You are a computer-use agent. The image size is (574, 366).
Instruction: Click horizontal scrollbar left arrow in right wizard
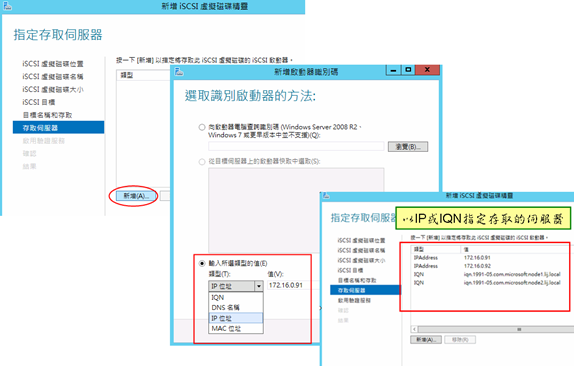(x=414, y=329)
